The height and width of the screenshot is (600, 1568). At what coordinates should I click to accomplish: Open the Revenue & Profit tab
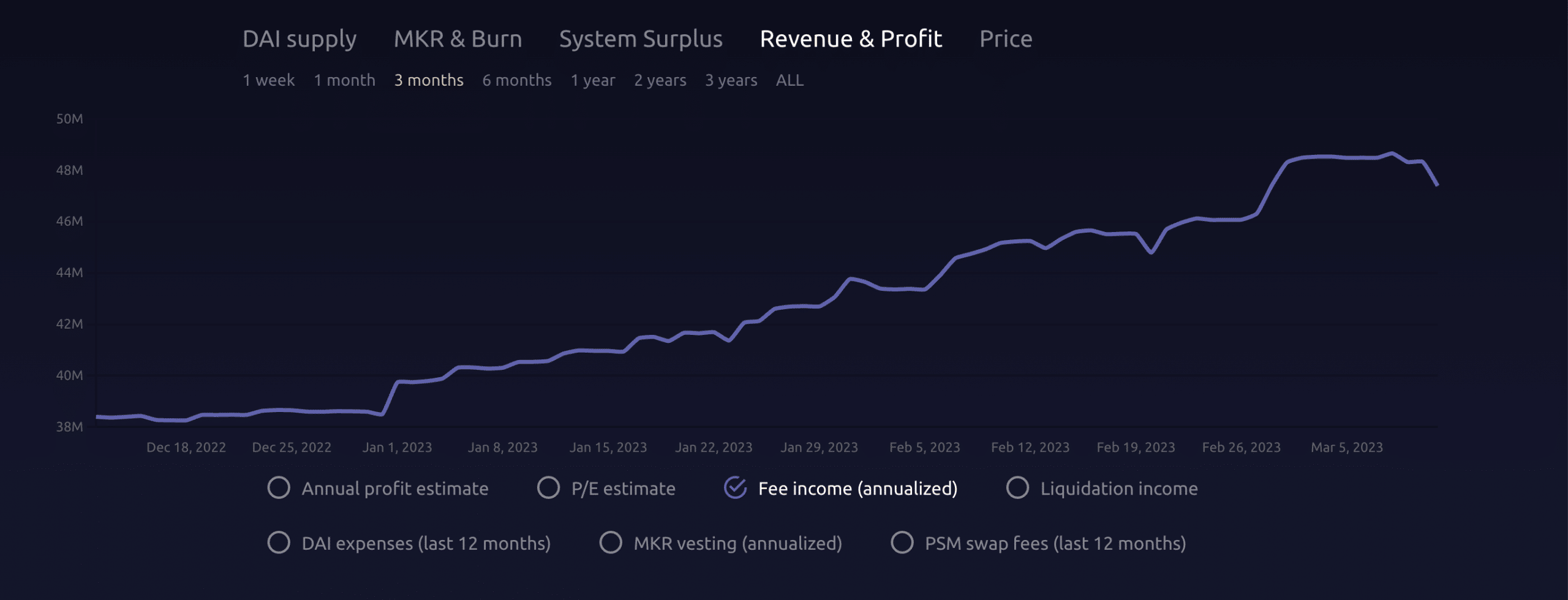pyautogui.click(x=851, y=39)
